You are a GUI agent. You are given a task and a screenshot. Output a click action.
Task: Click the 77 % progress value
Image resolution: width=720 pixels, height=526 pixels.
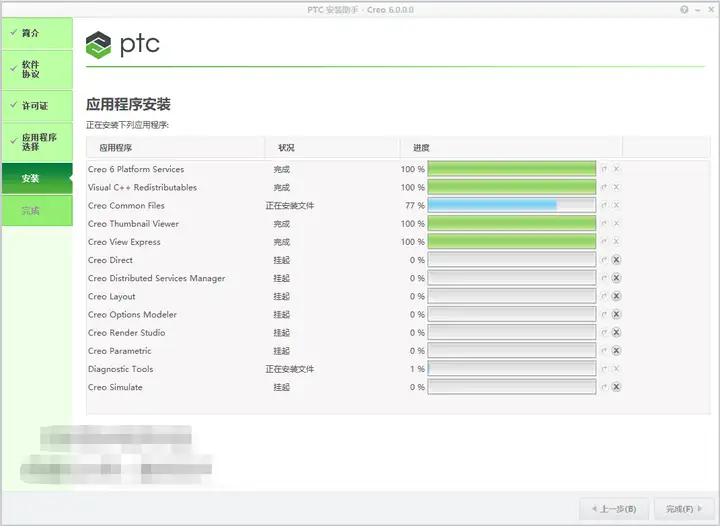click(415, 206)
